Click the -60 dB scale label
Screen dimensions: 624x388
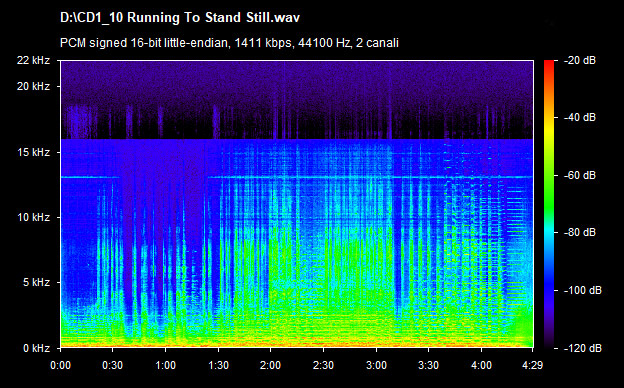pyautogui.click(x=580, y=175)
